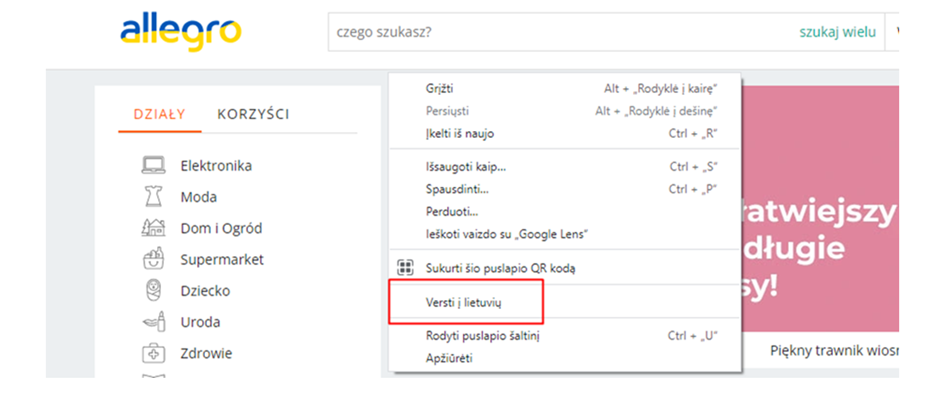
Task: Choose "Įkelti iš naujo" menu entry
Action: (x=460, y=133)
